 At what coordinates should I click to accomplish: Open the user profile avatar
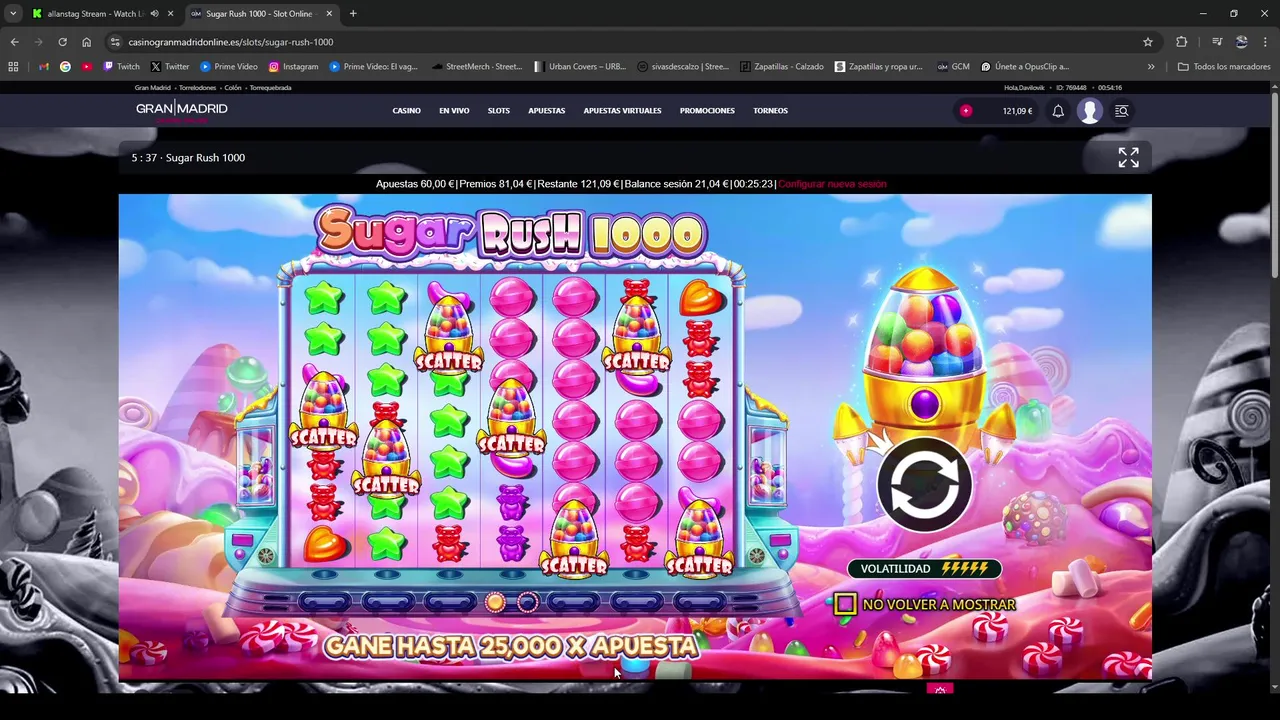[1089, 111]
